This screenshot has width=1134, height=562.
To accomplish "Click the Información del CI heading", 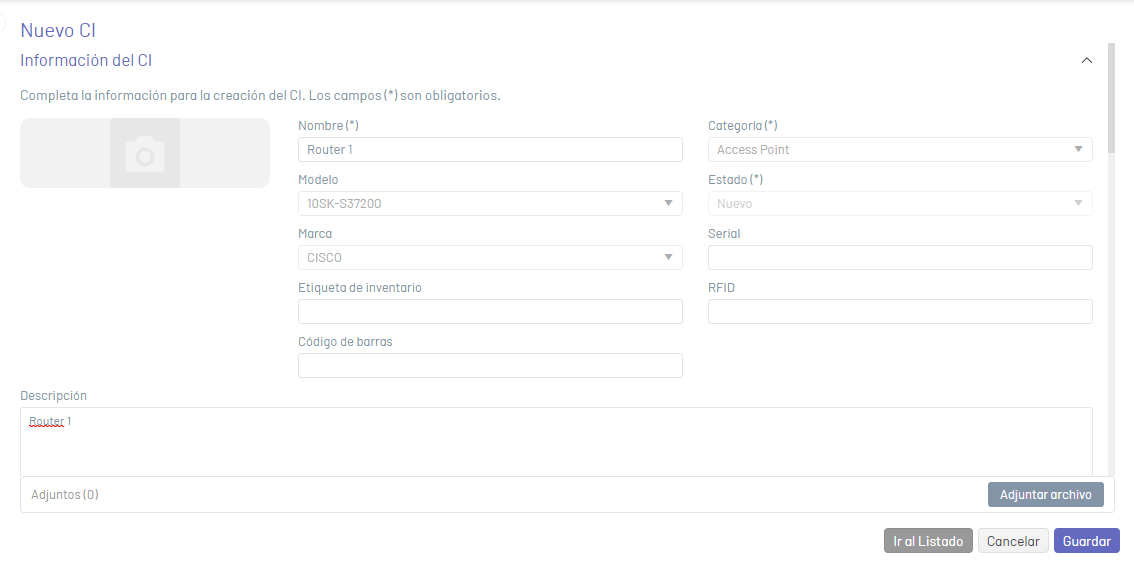I will pos(86,60).
